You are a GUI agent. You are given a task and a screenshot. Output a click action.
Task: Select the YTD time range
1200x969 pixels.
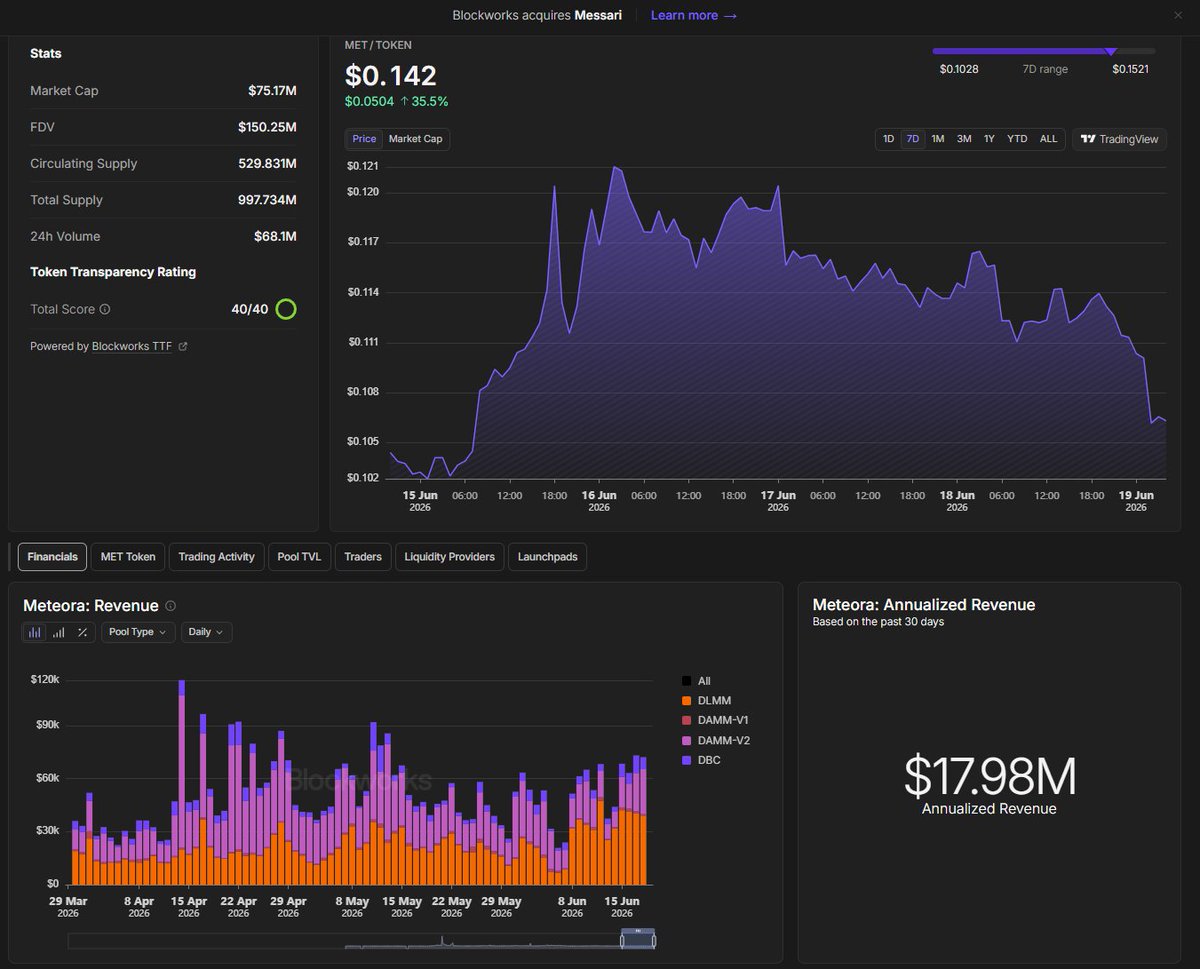click(x=1017, y=139)
